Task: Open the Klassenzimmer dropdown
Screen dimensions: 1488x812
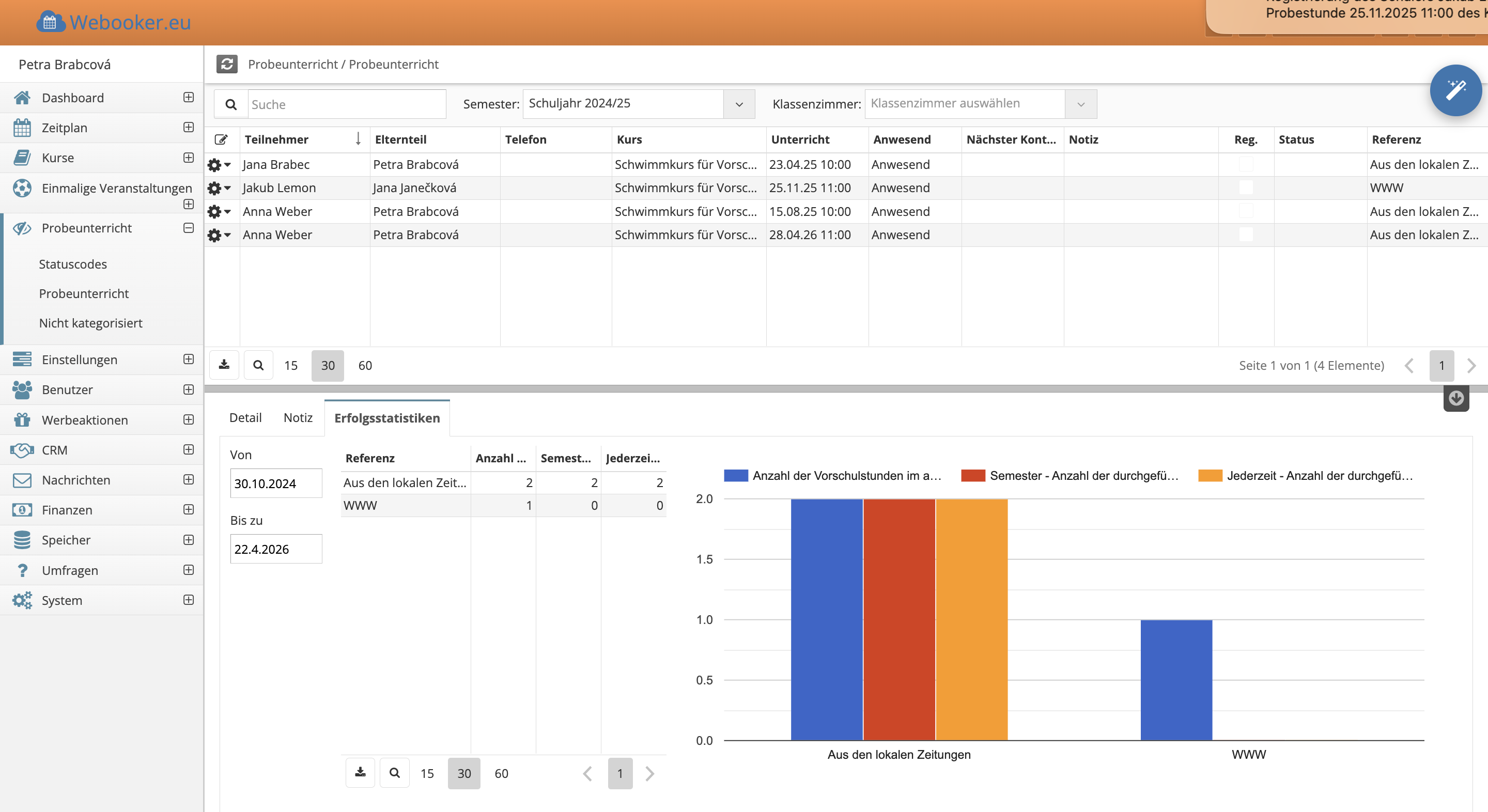Action: pyautogui.click(x=1080, y=104)
